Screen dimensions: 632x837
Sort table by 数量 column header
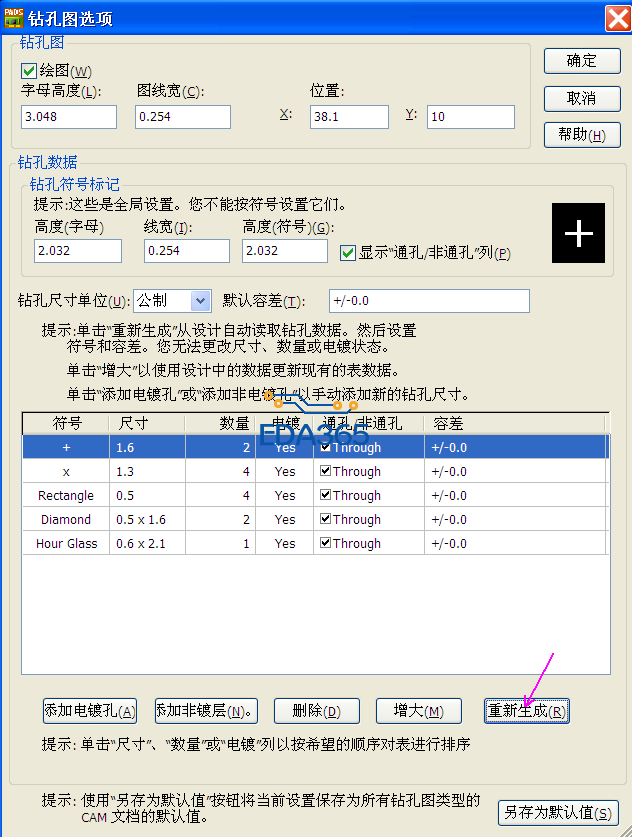(x=220, y=424)
